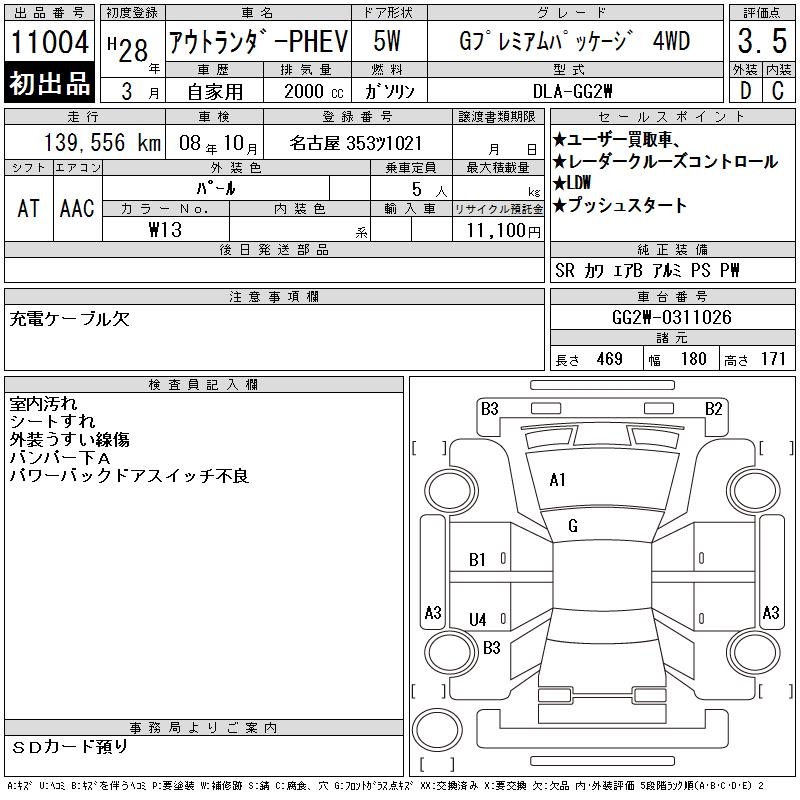Click the 初出品 black badge
Viewport: 800px width, 800px height.
[49, 84]
